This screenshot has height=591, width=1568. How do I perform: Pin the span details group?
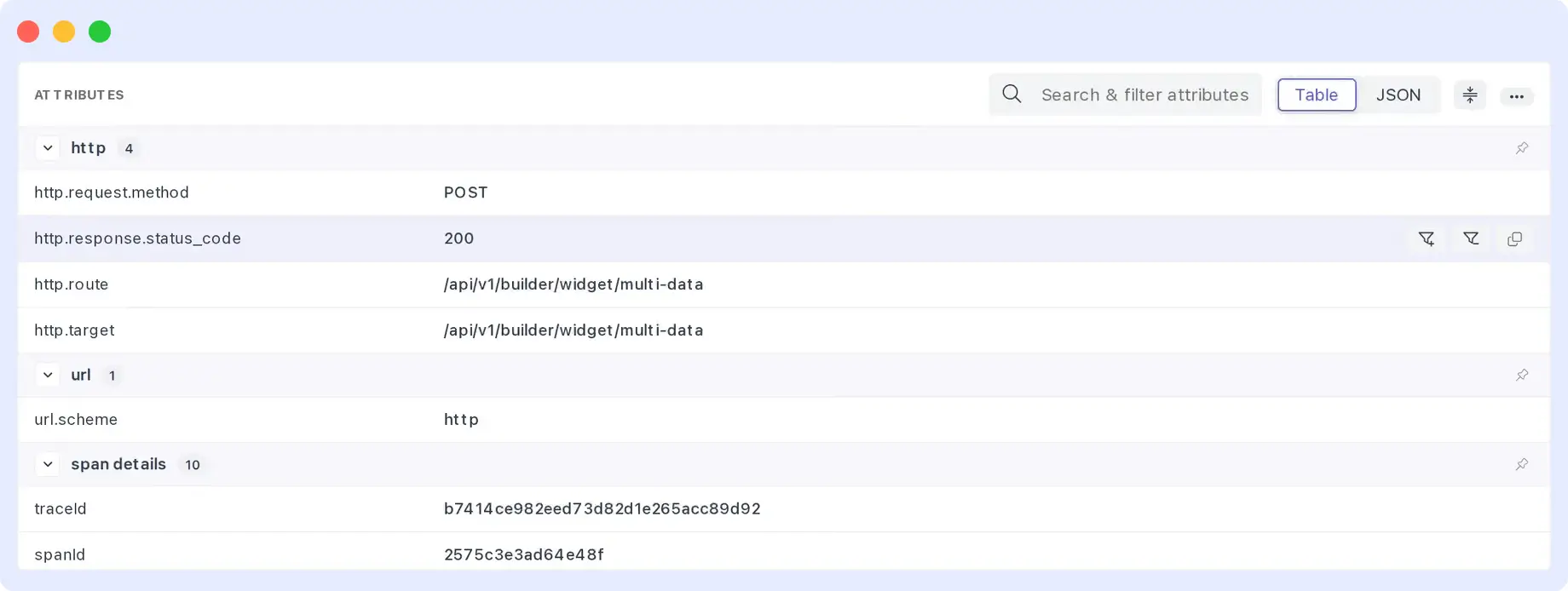(x=1522, y=464)
